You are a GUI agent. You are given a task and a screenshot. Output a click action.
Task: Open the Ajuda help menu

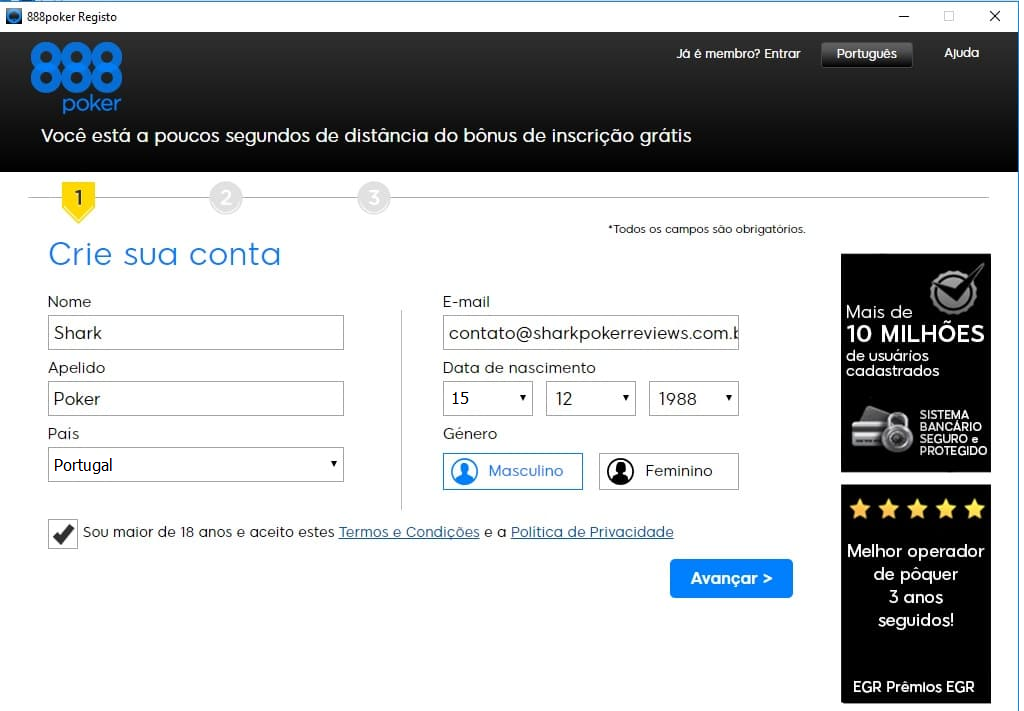click(961, 53)
